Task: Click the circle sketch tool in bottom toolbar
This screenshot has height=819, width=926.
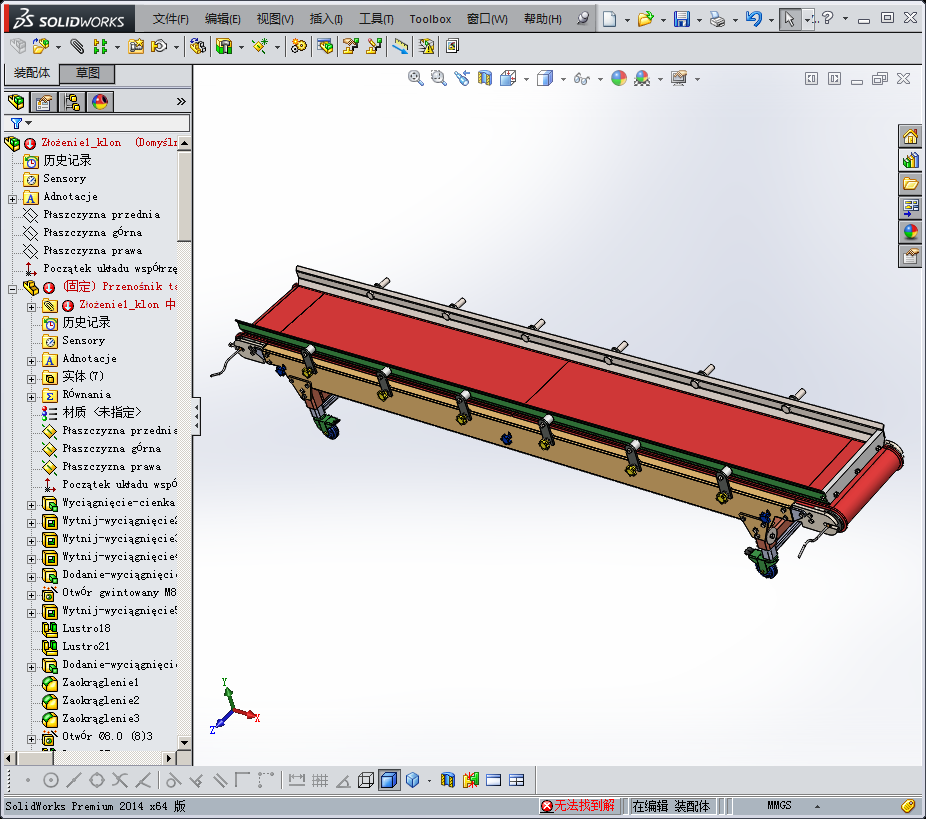Action: [x=51, y=780]
